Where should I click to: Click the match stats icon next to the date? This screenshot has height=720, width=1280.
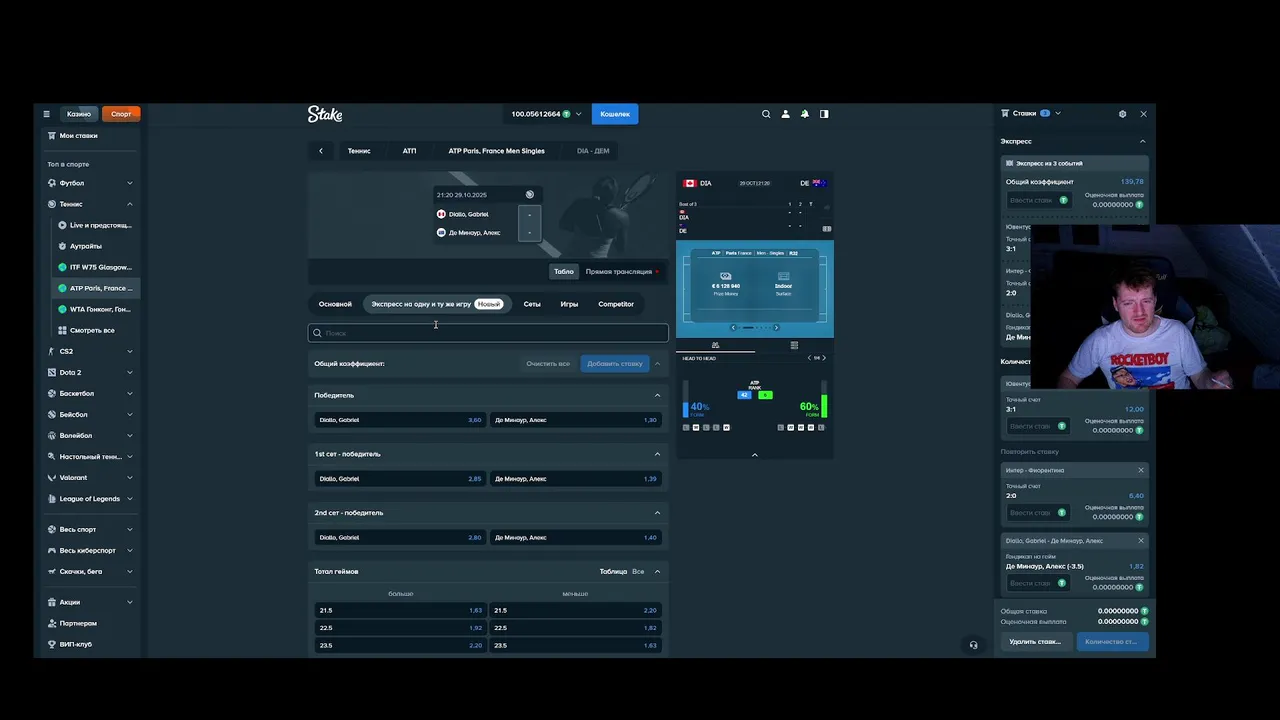click(529, 195)
